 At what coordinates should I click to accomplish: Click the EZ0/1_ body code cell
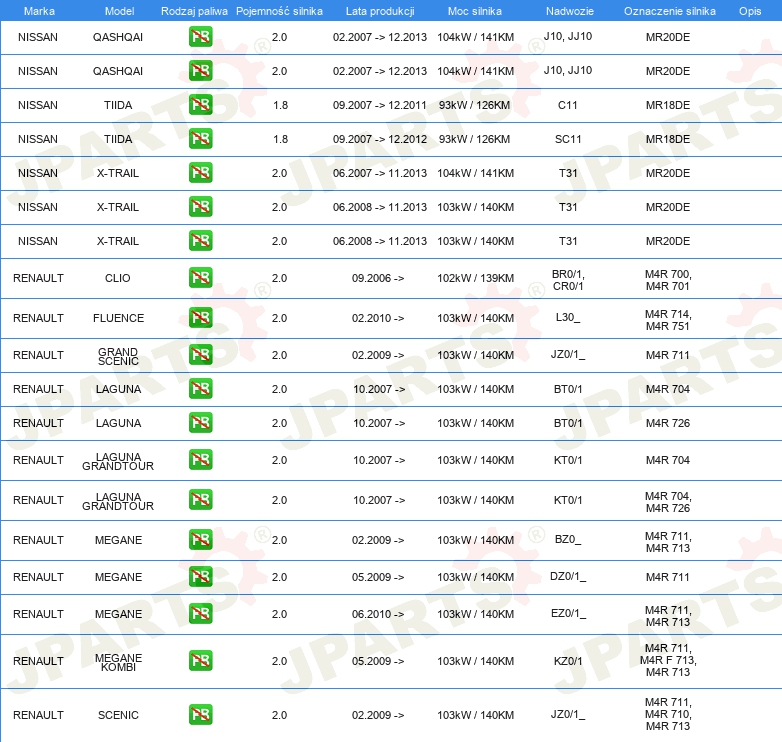tap(568, 613)
